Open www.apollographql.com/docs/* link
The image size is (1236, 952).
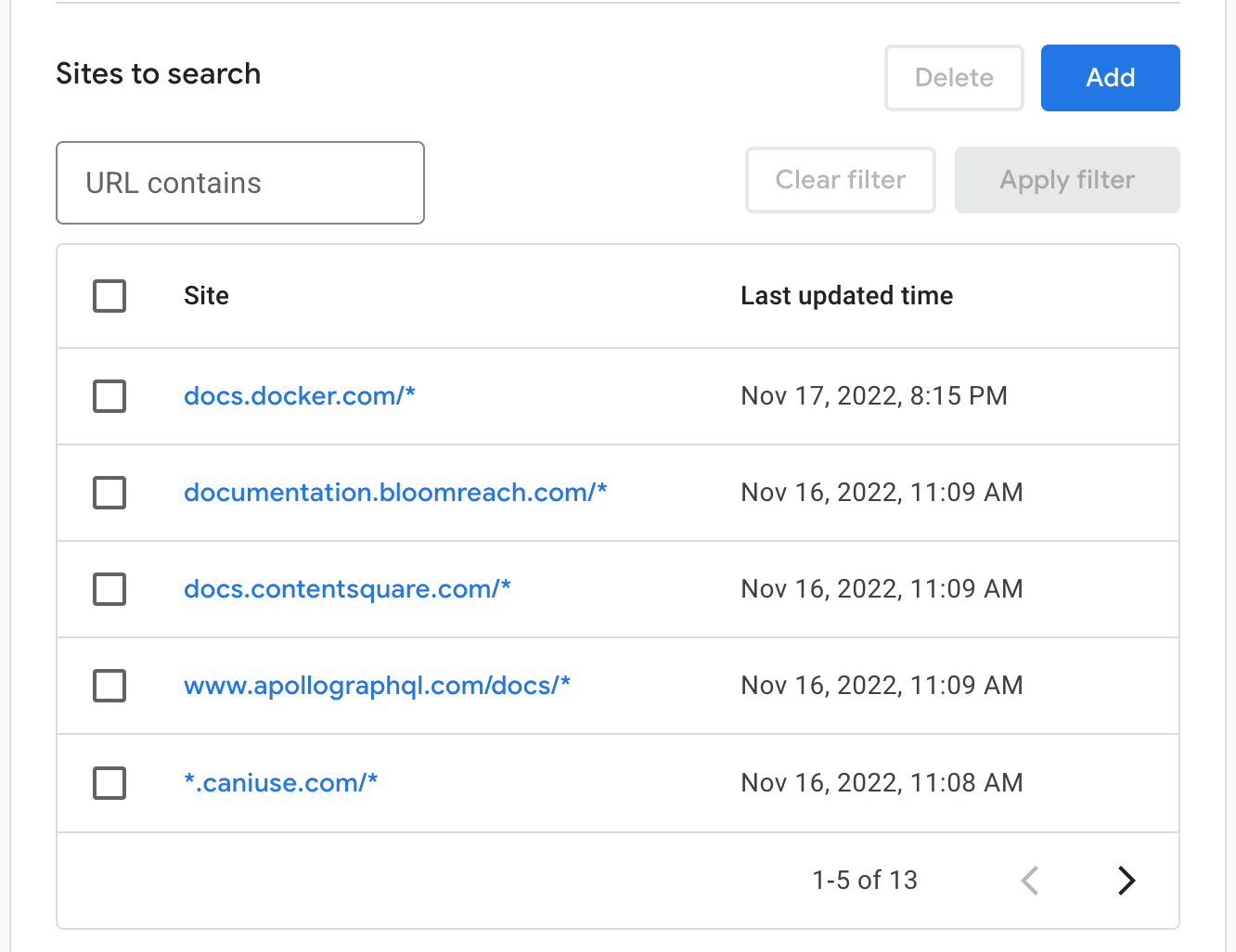pyautogui.click(x=377, y=686)
